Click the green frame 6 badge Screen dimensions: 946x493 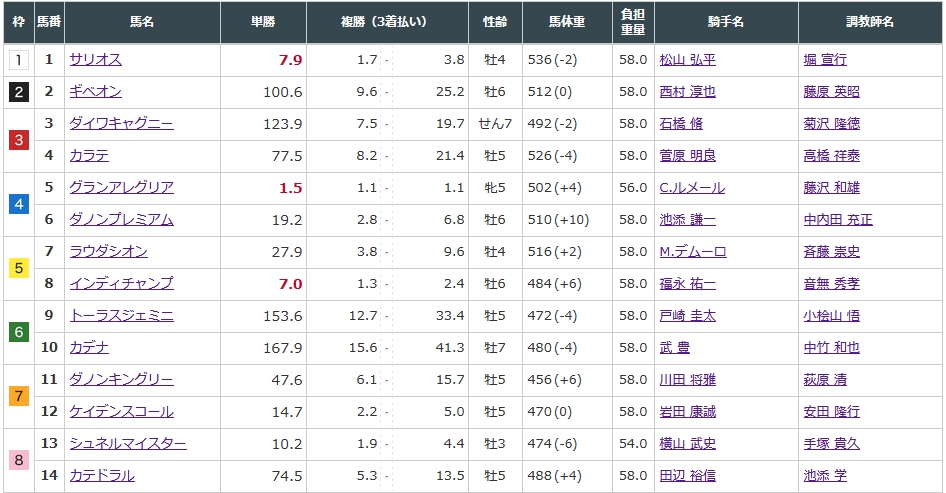pos(18,332)
